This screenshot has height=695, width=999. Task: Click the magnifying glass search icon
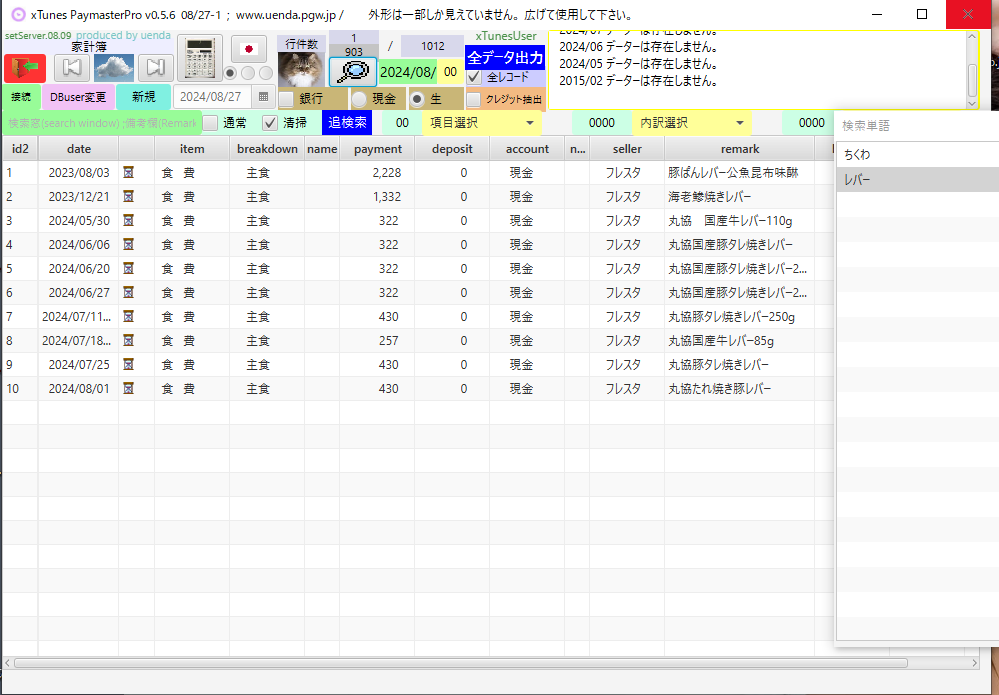coord(353,72)
